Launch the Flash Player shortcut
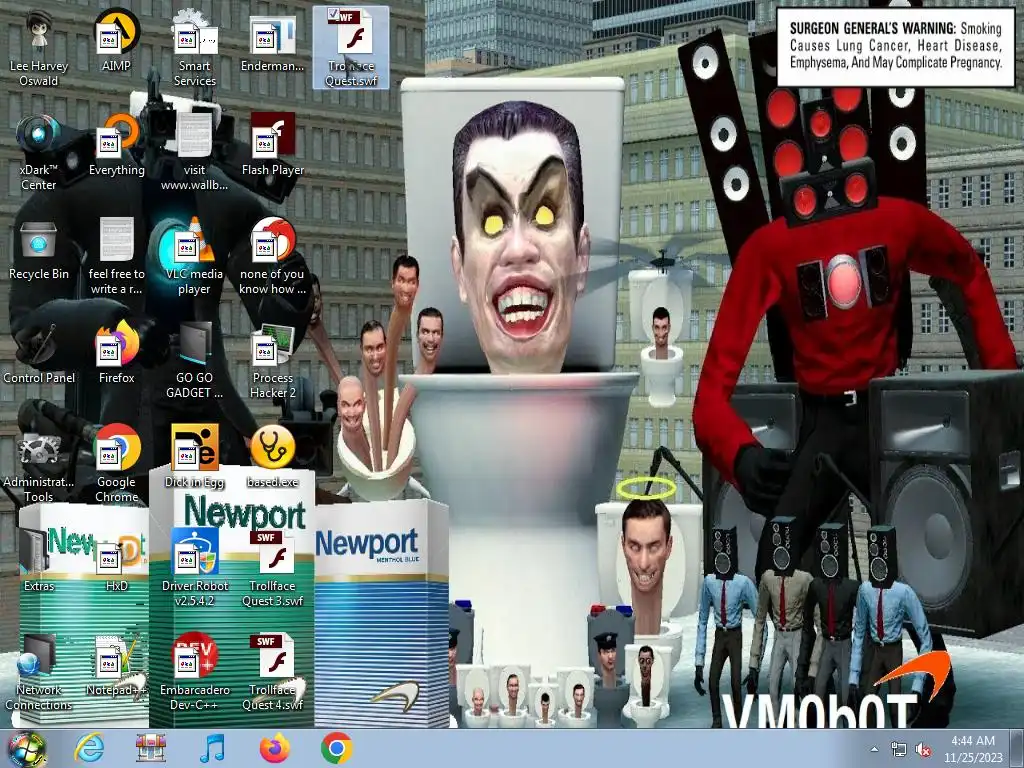This screenshot has width=1024, height=768. [x=272, y=145]
